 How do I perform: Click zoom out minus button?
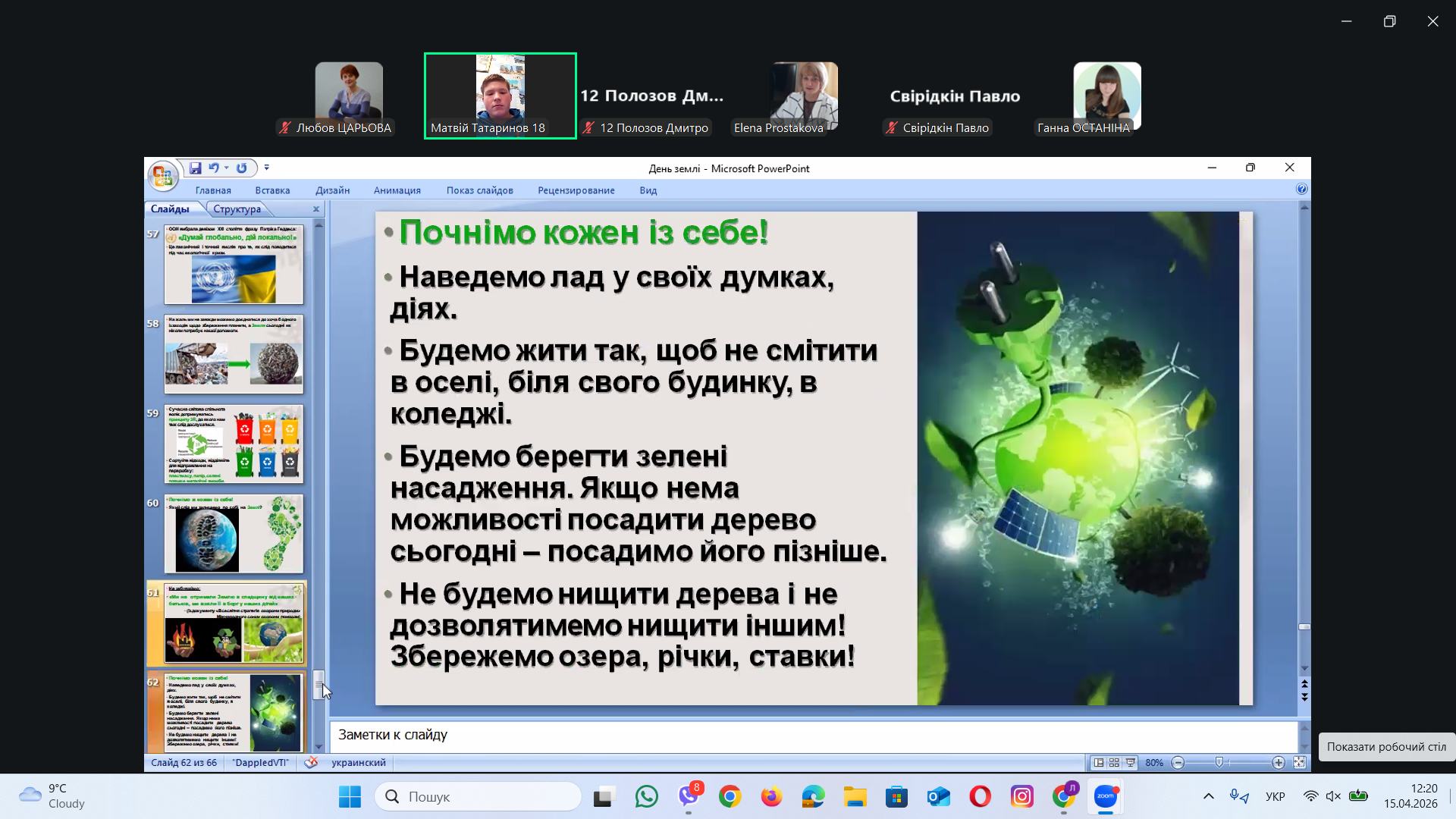(1178, 762)
